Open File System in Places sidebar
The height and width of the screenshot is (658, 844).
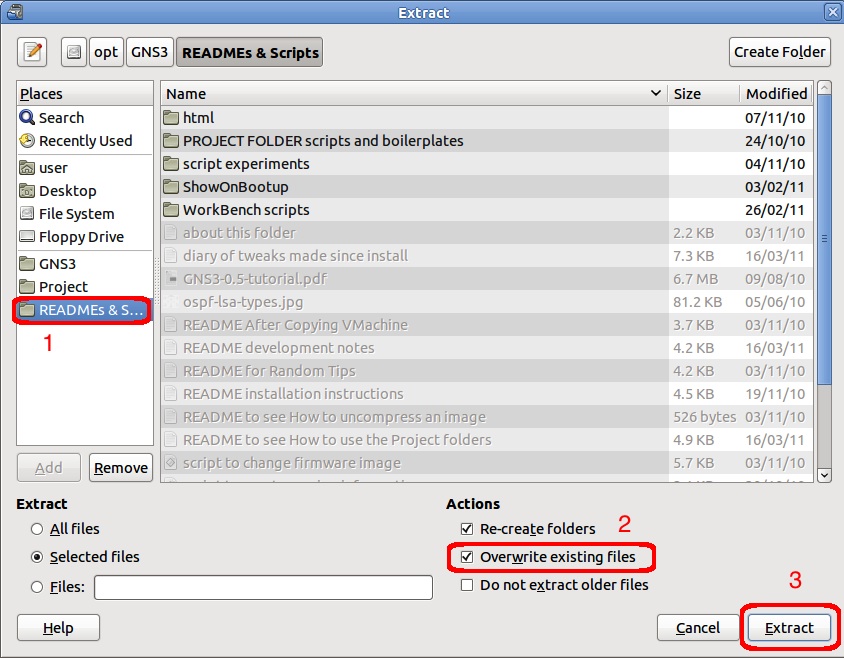76,214
